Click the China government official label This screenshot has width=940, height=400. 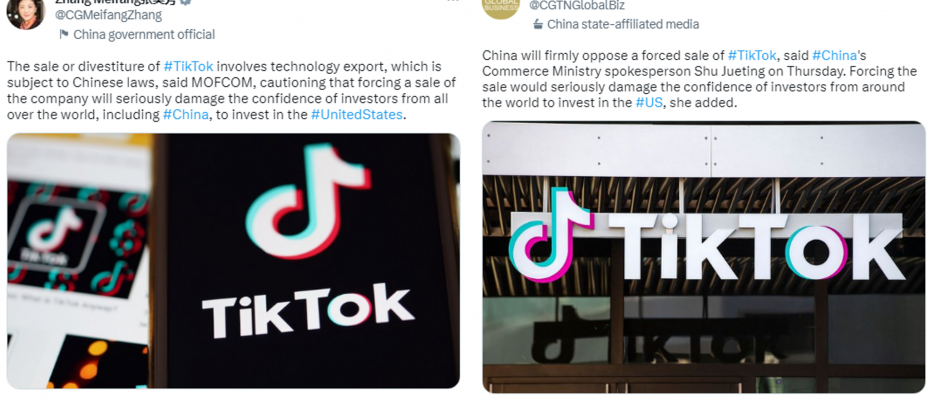pos(144,35)
